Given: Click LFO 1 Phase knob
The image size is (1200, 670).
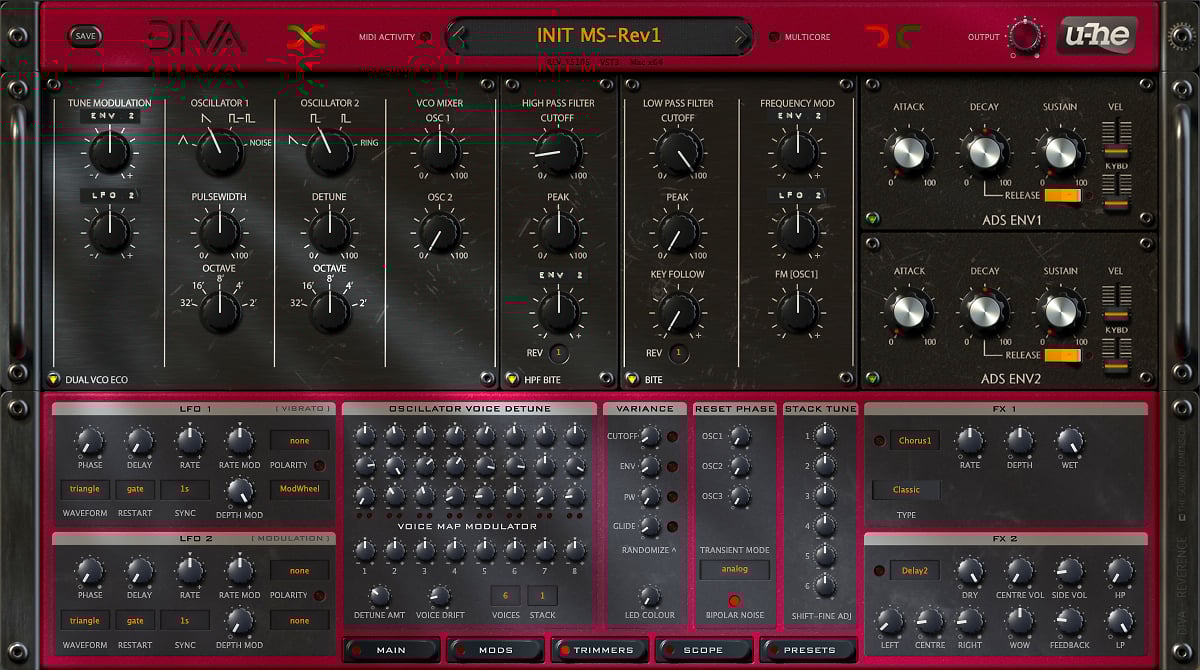Looking at the screenshot, I should 89,440.
